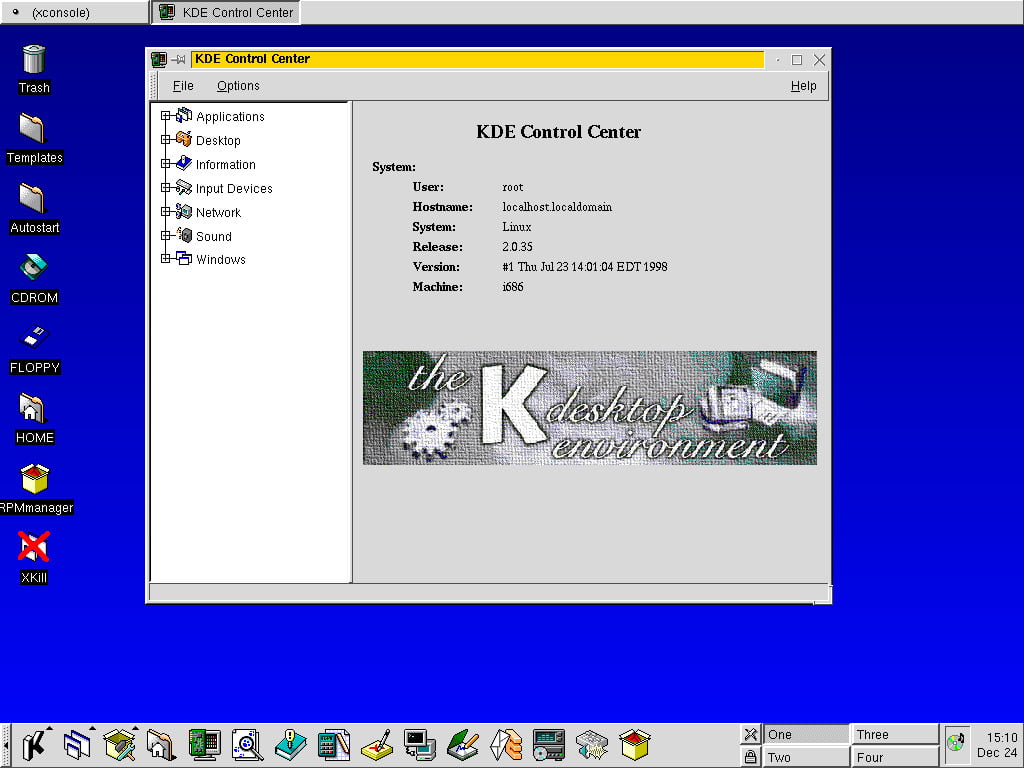Open the CDROM desktop icon

click(x=34, y=279)
